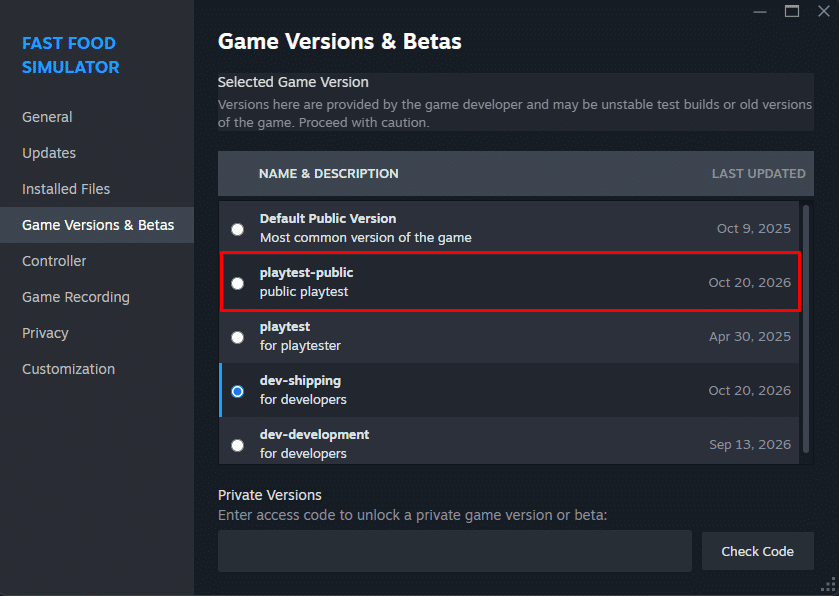The width and height of the screenshot is (839, 596).
Task: Click the playtest-public version name
Action: [306, 273]
